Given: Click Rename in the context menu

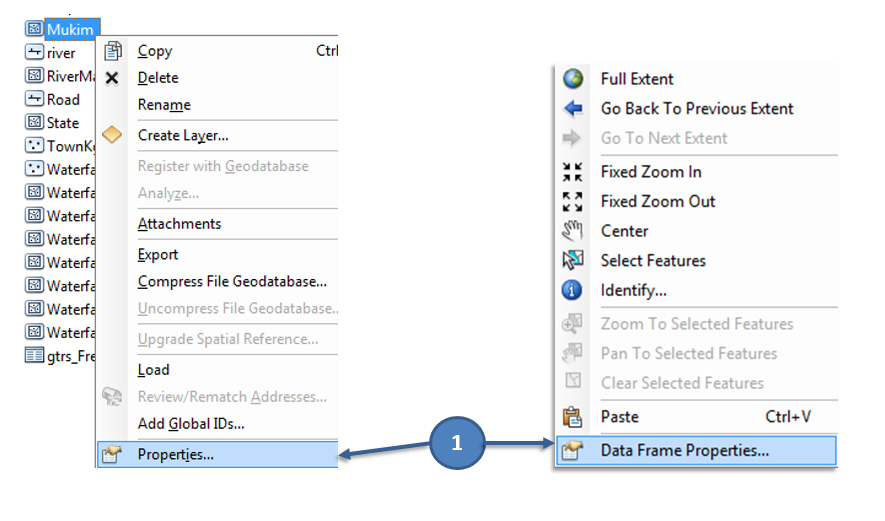Looking at the screenshot, I should [x=164, y=105].
